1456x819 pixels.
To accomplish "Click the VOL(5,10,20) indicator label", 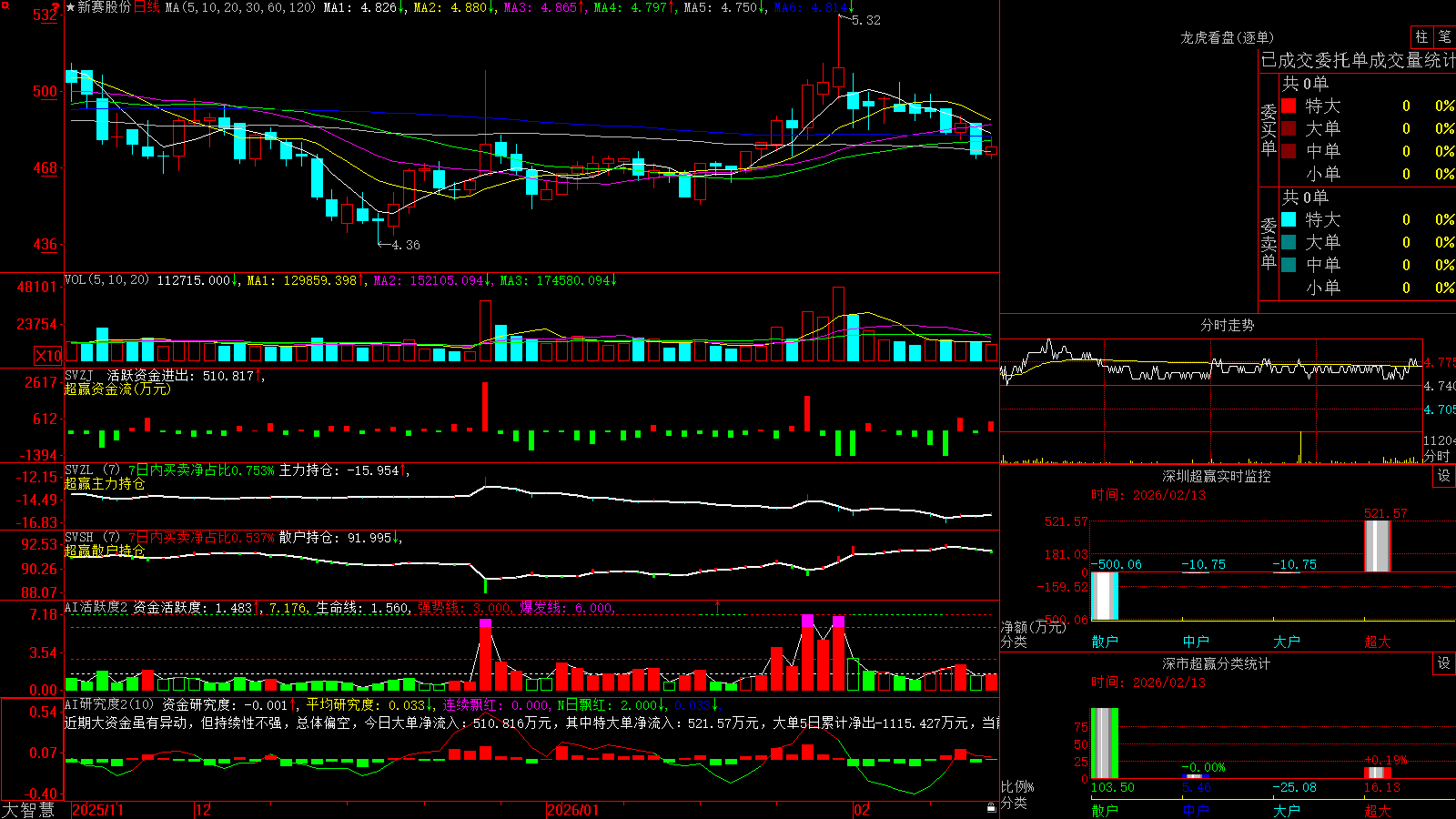I will pyautogui.click(x=106, y=280).
